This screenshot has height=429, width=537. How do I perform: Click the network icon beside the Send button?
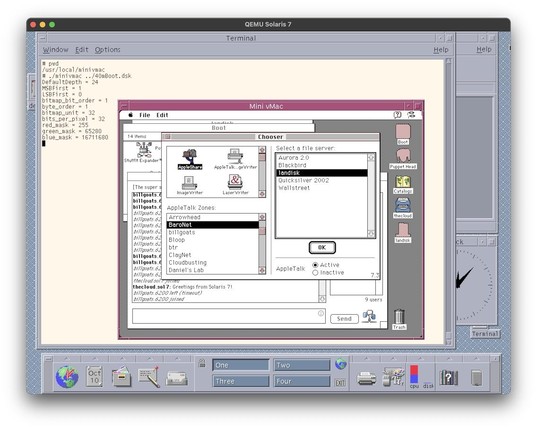pyautogui.click(x=369, y=317)
